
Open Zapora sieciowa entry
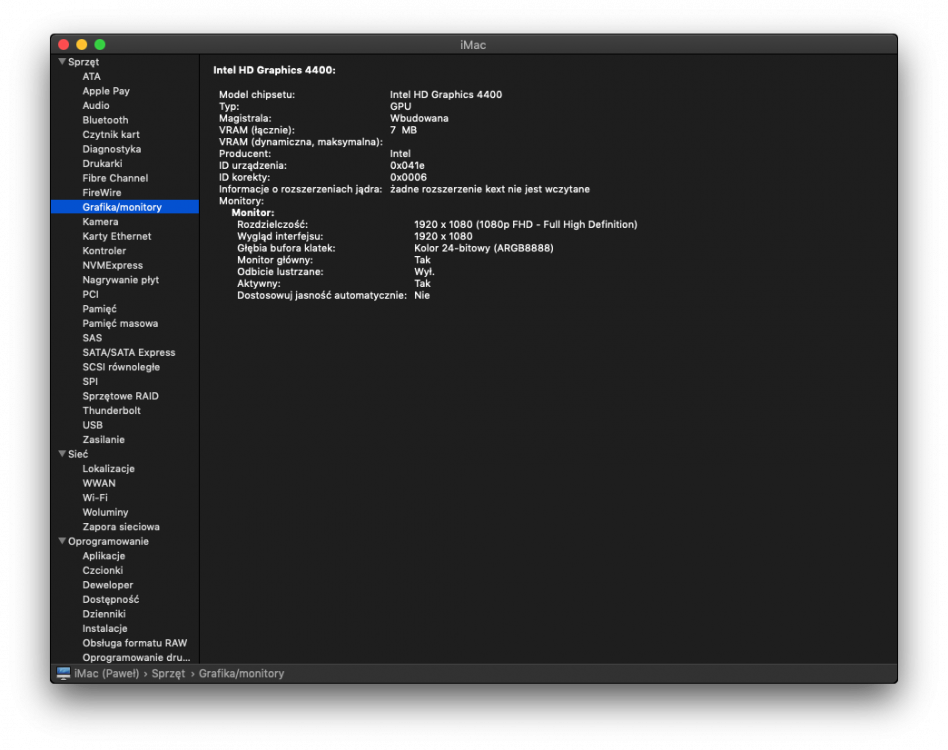121,526
